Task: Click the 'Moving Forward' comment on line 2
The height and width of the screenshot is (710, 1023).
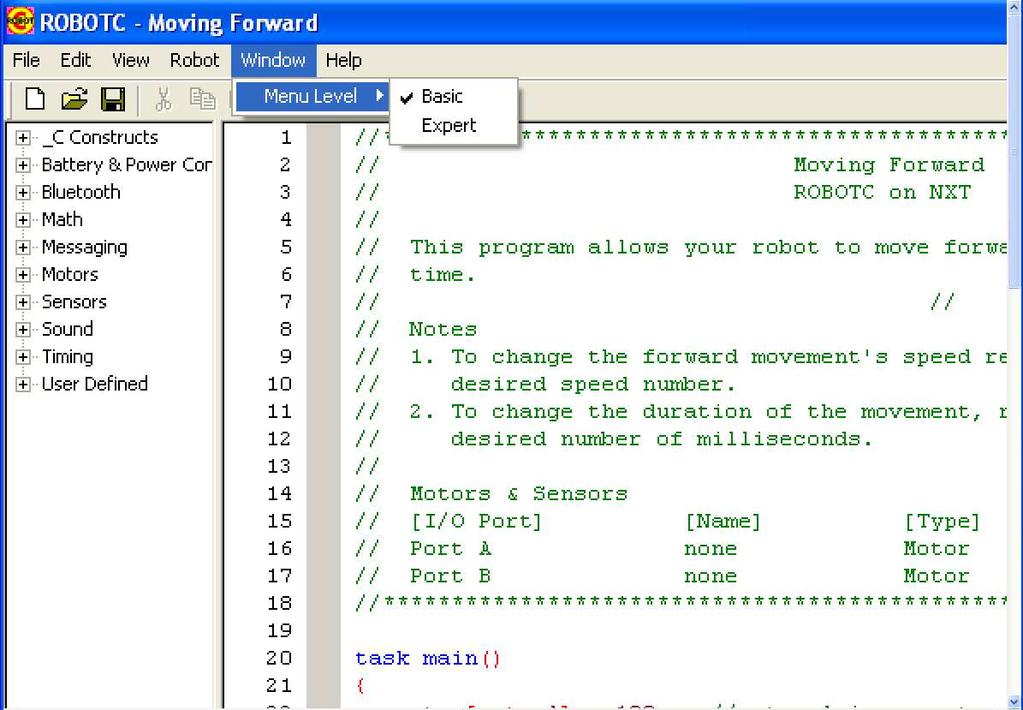Action: coord(889,164)
